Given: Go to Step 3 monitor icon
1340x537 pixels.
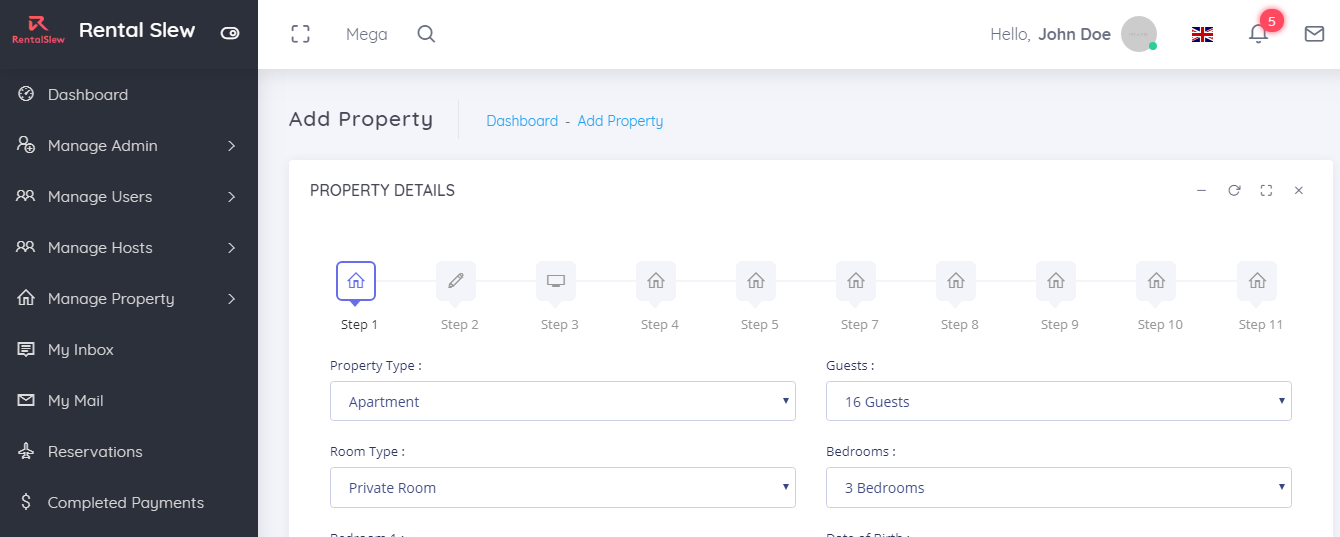Looking at the screenshot, I should (x=556, y=281).
